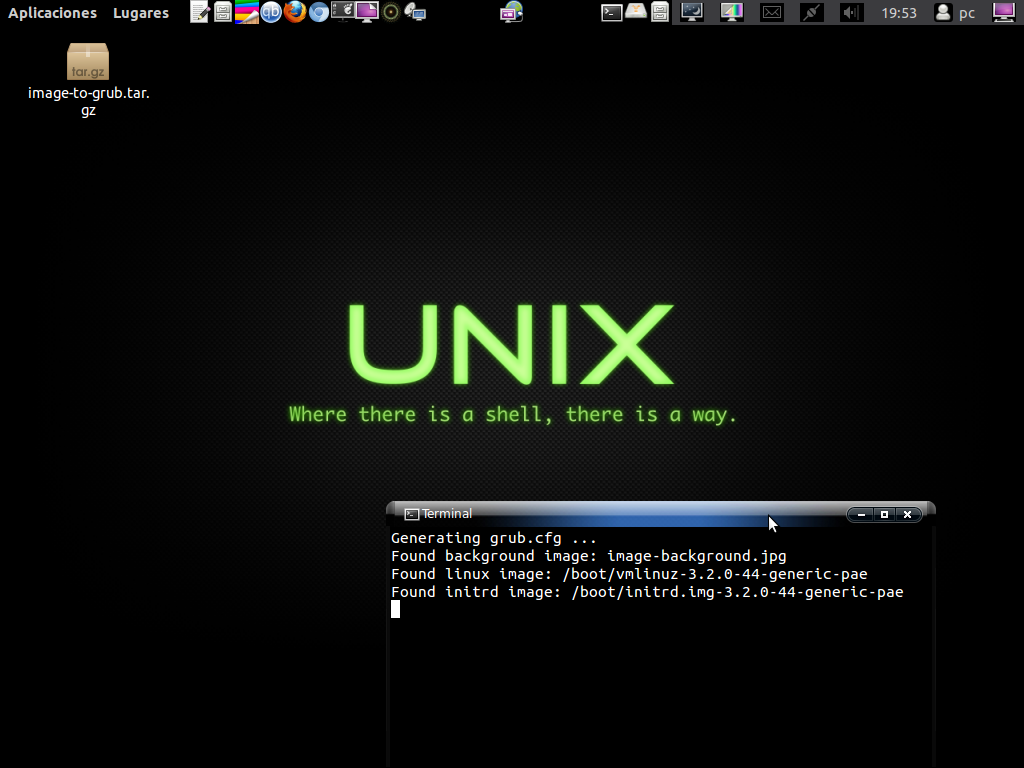This screenshot has height=768, width=1024.
Task: Click the purple monitor icon at panel's far right
Action: (1004, 12)
